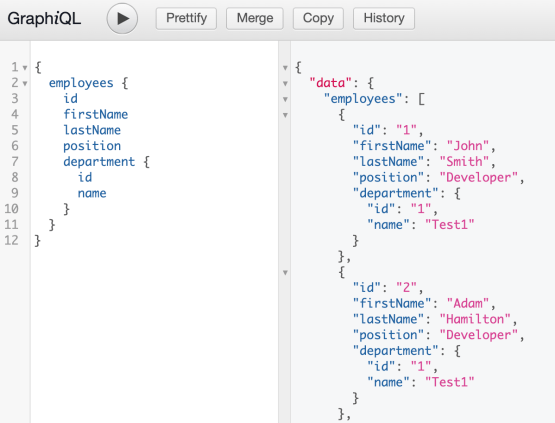The width and height of the screenshot is (555, 423).
Task: Collapse the "data" object fold arrow
Action: pyautogui.click(x=285, y=84)
